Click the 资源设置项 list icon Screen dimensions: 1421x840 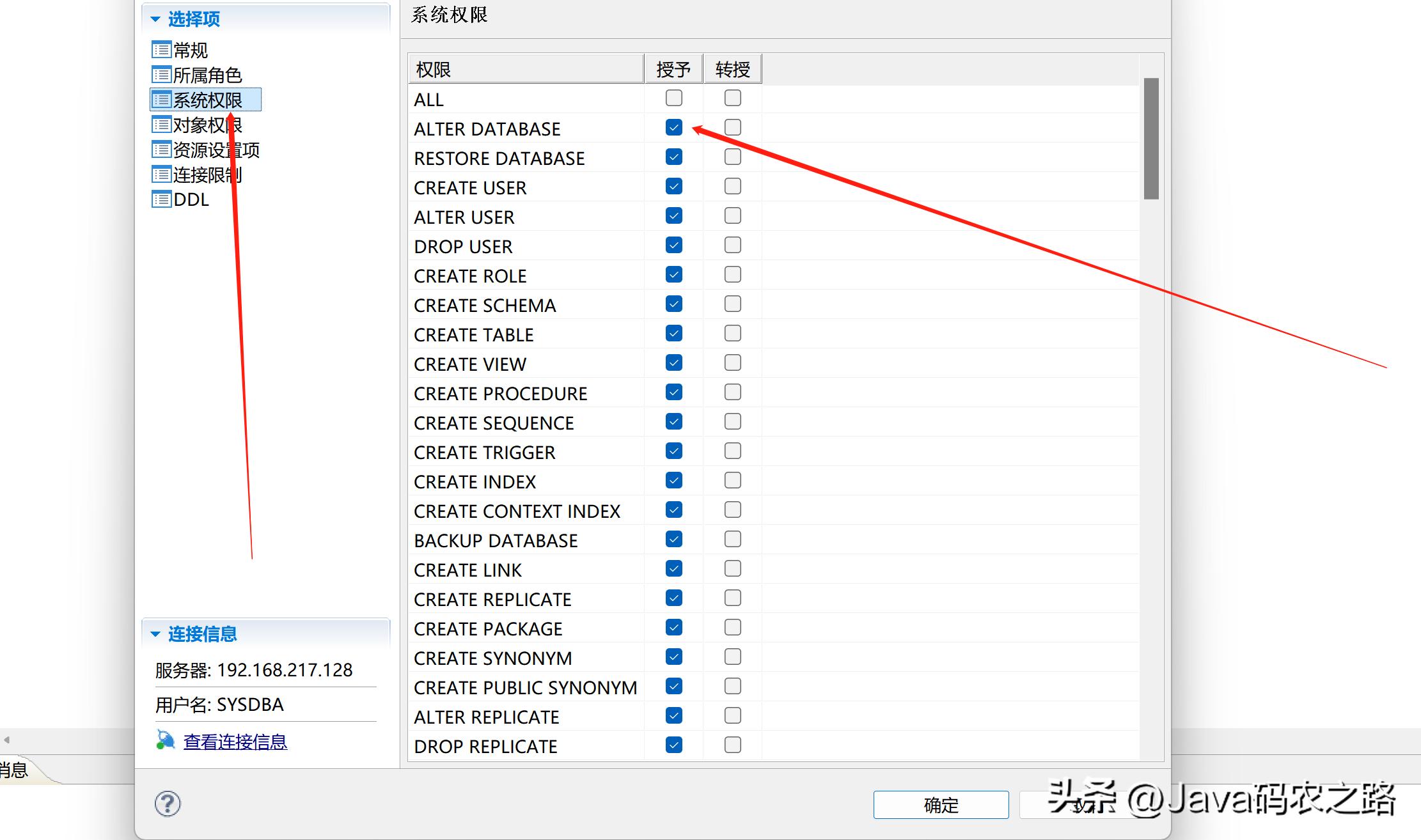(x=161, y=150)
